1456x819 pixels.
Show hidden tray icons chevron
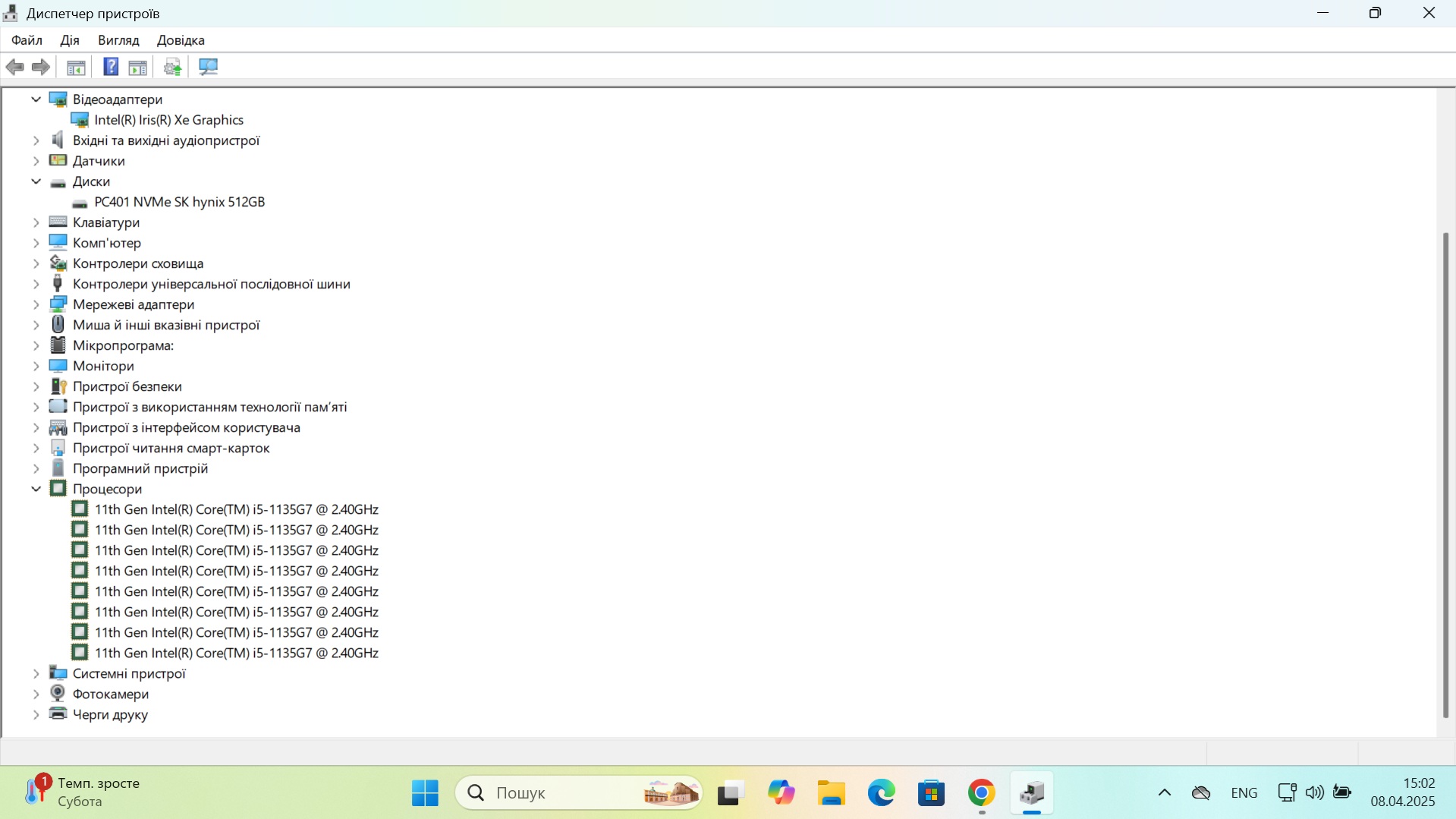point(1165,793)
